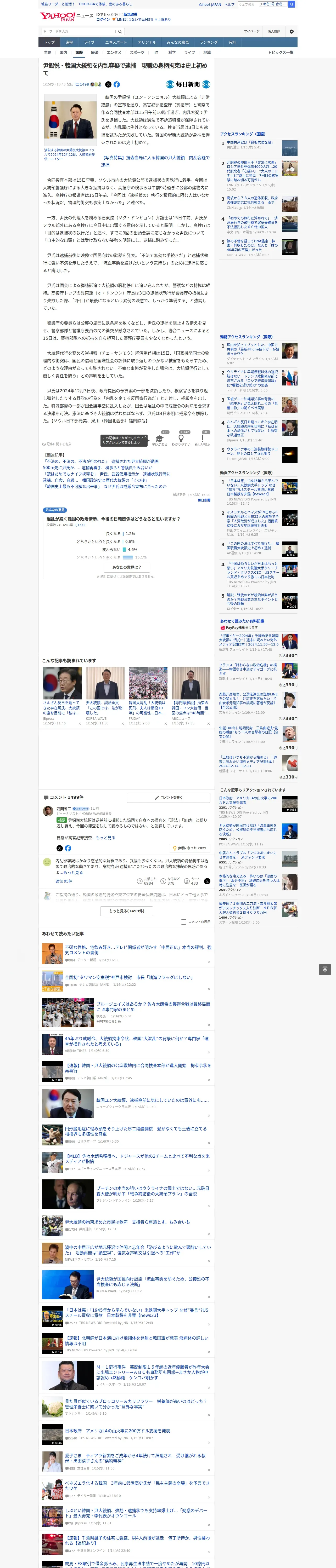The height and width of the screenshot is (1568, 336).
Task: Click the blue web search magnifier button
Action: [292, 4]
